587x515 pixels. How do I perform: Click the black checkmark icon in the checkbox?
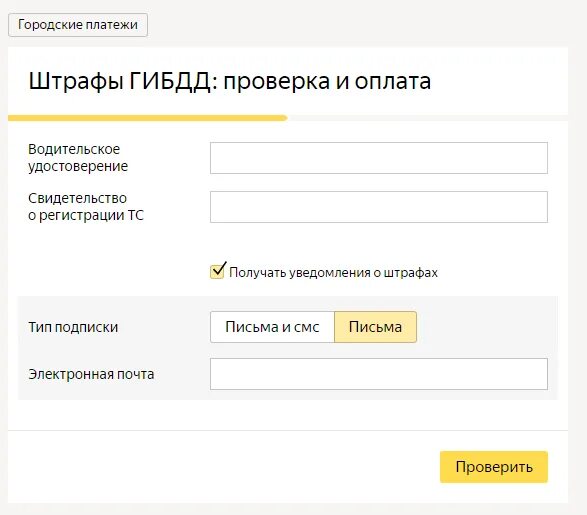[x=219, y=269]
